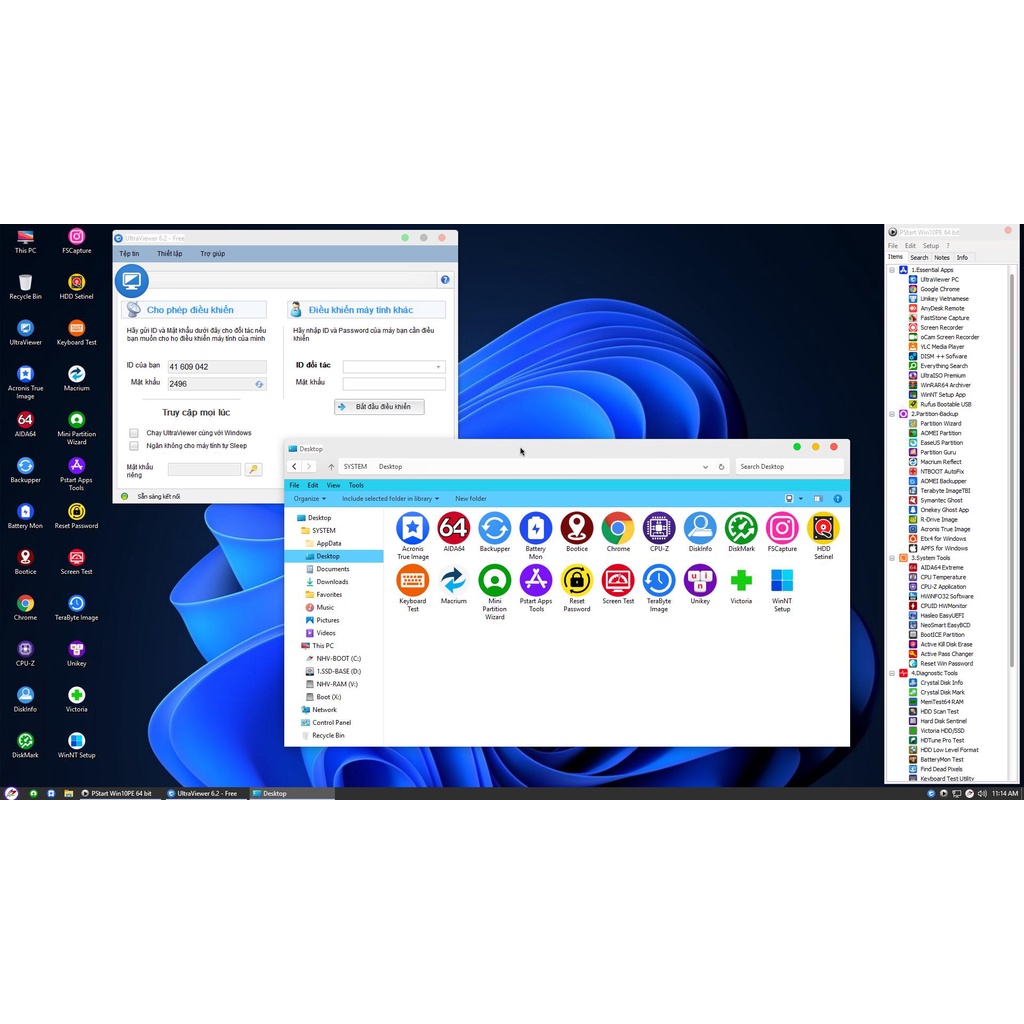Switch to the Notes tab in PStart

pos(941,257)
